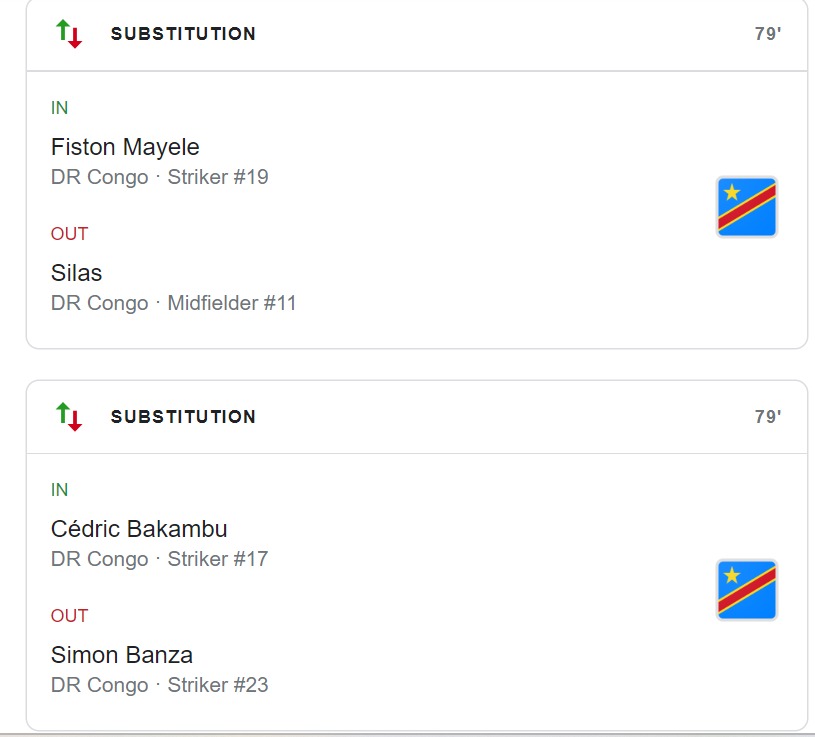Viewport: 815px width, 737px height.
Task: Click 79' time in first card
Action: 767,34
